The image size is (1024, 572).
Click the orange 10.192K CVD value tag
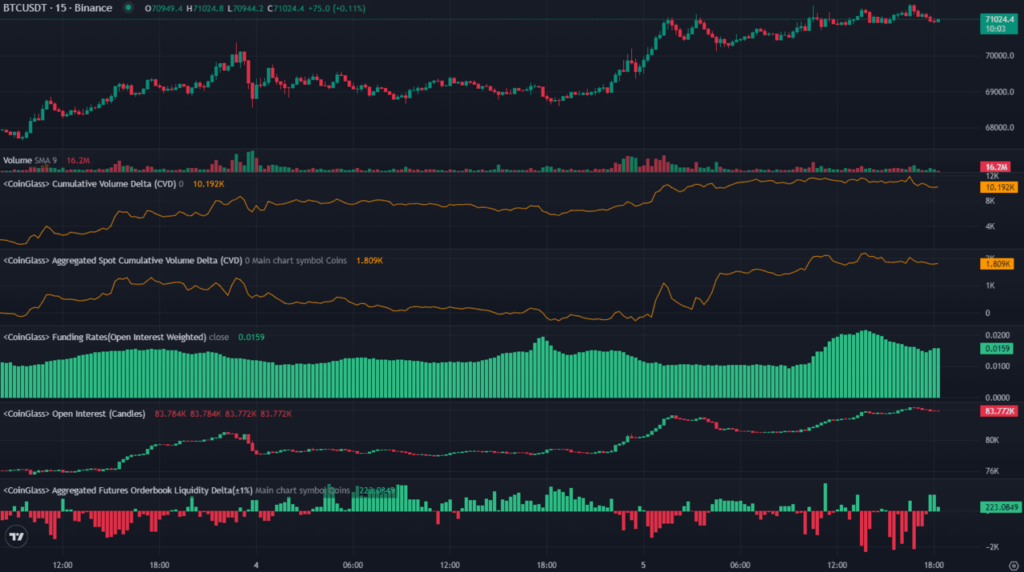(x=999, y=187)
